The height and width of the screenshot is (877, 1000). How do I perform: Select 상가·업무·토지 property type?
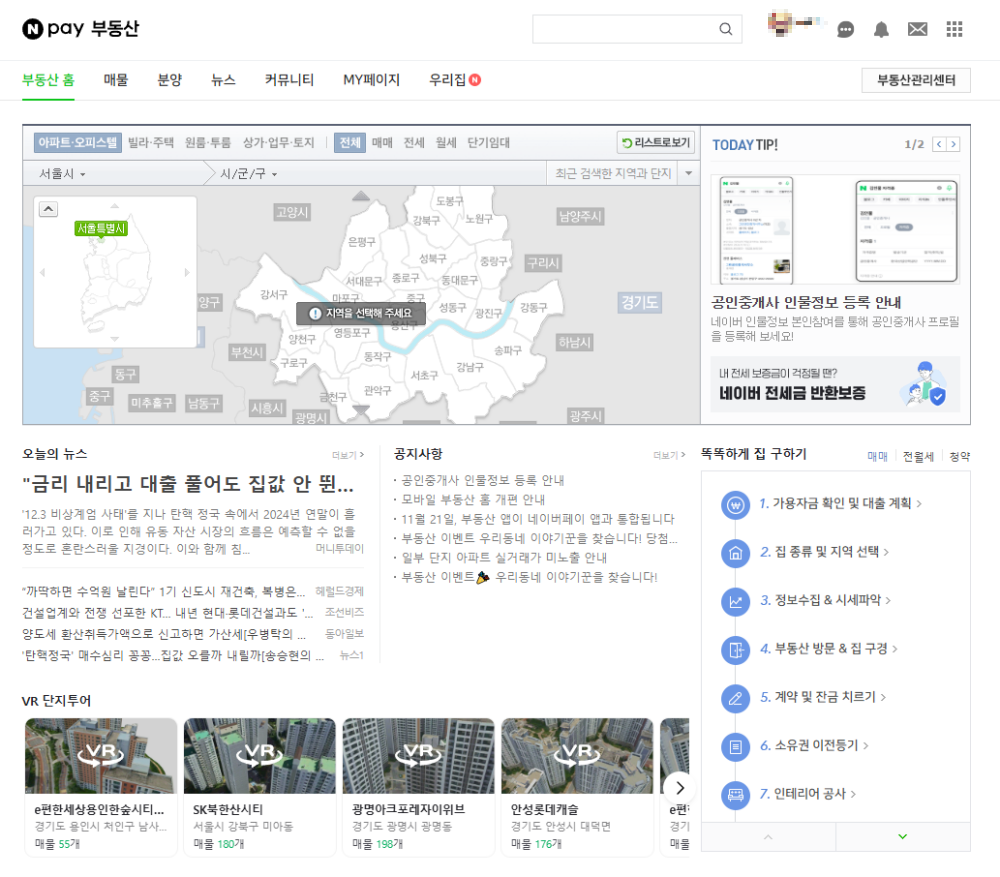(x=279, y=142)
